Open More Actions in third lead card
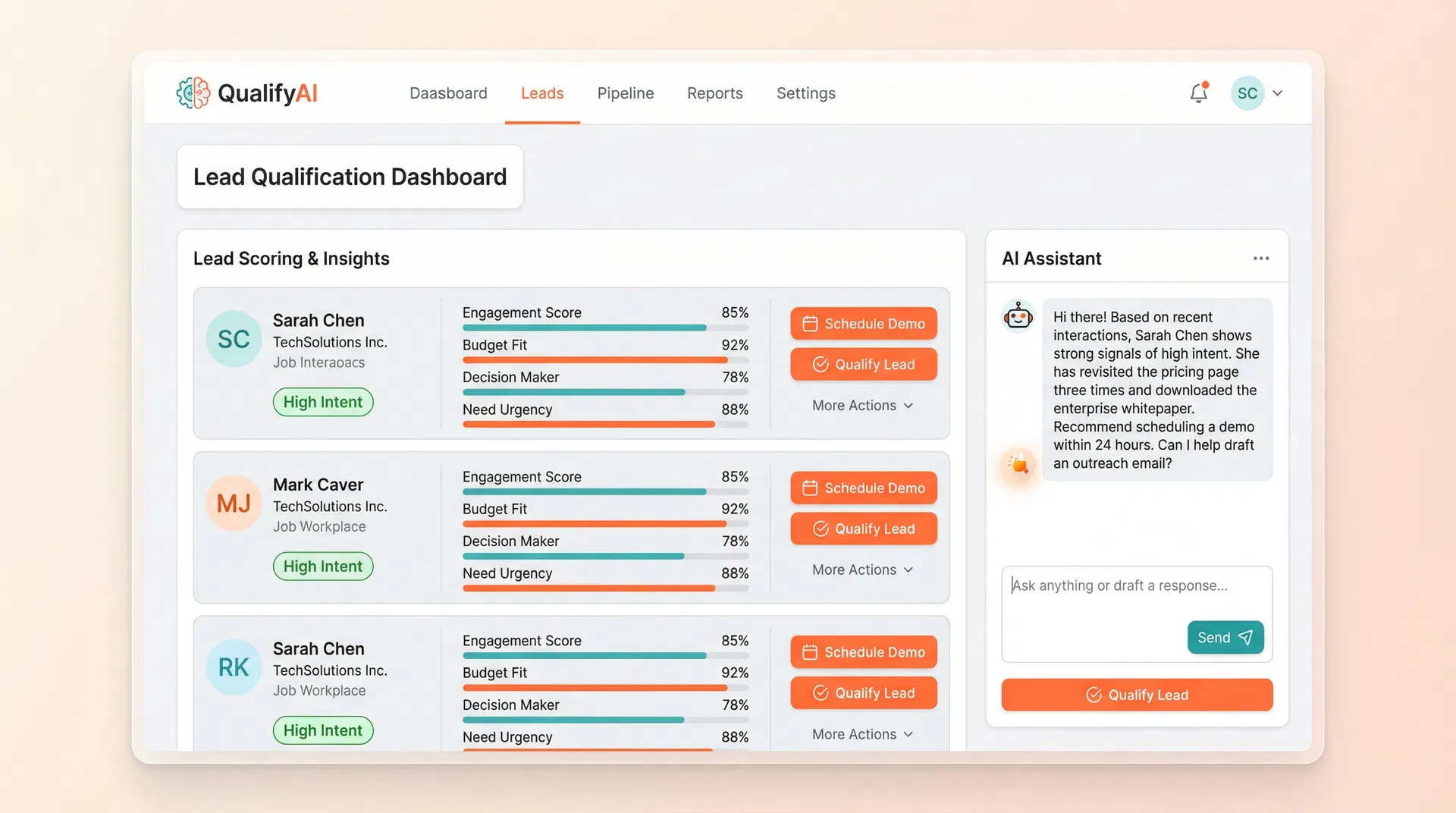 862,734
